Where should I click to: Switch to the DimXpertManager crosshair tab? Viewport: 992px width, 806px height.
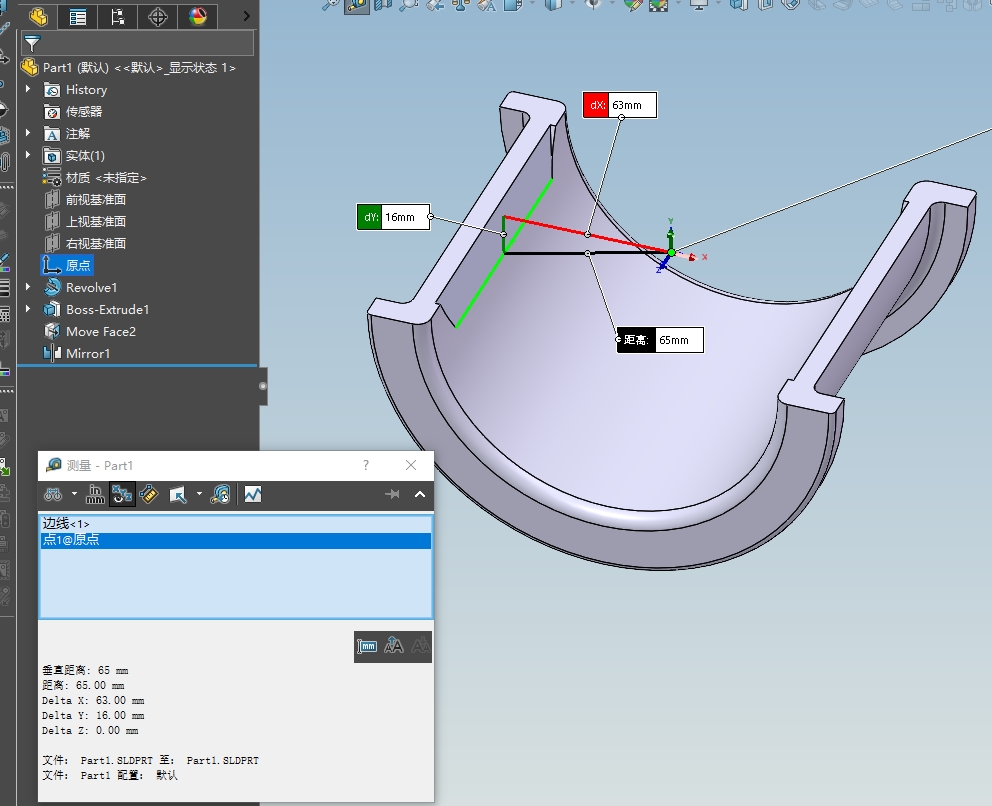point(158,16)
